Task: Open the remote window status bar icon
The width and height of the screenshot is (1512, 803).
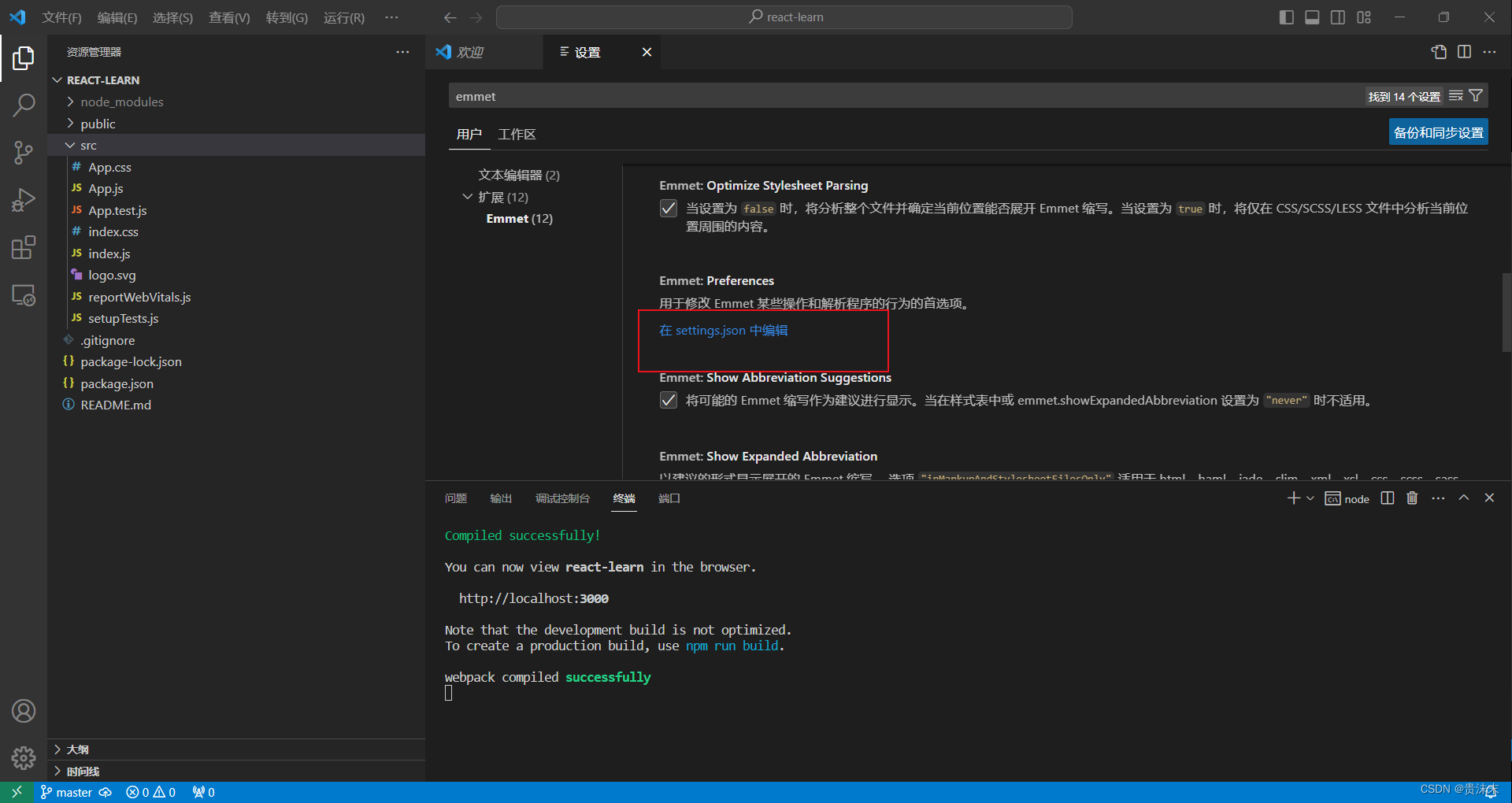Action: click(x=17, y=792)
